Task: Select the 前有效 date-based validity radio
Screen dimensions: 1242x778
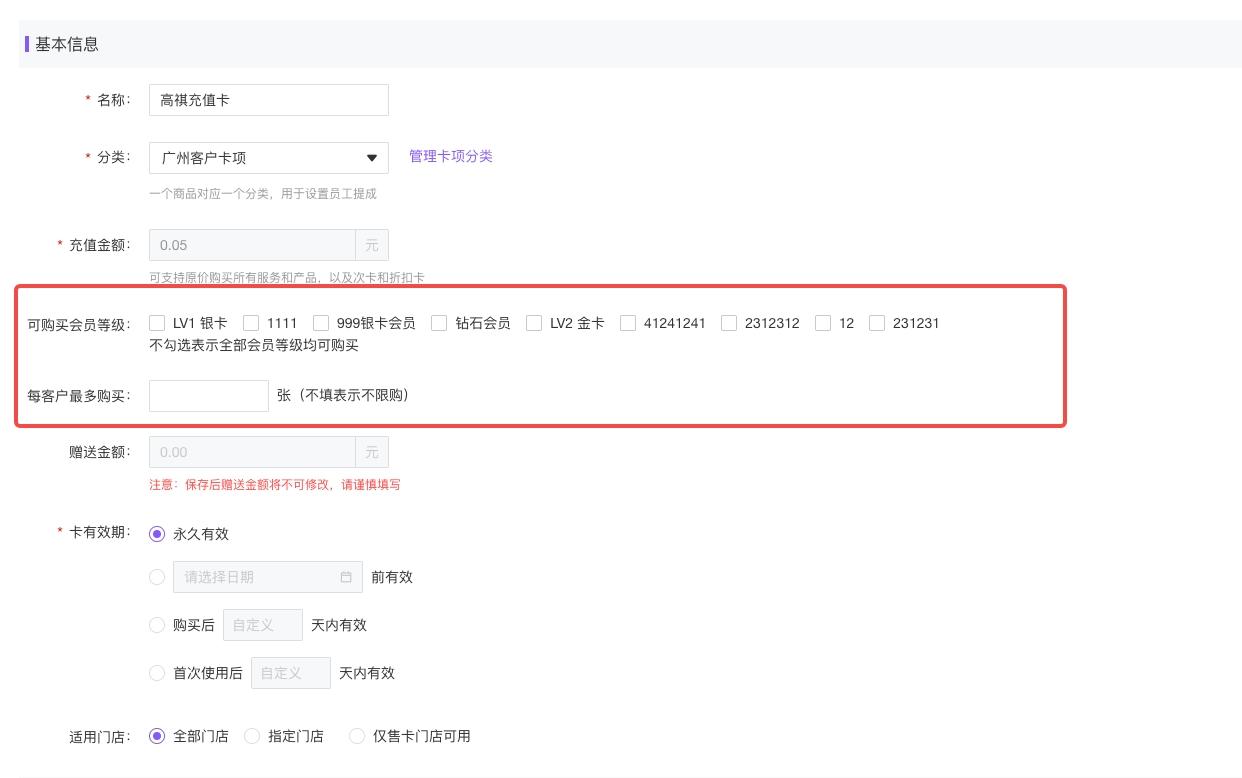Action: pos(157,577)
